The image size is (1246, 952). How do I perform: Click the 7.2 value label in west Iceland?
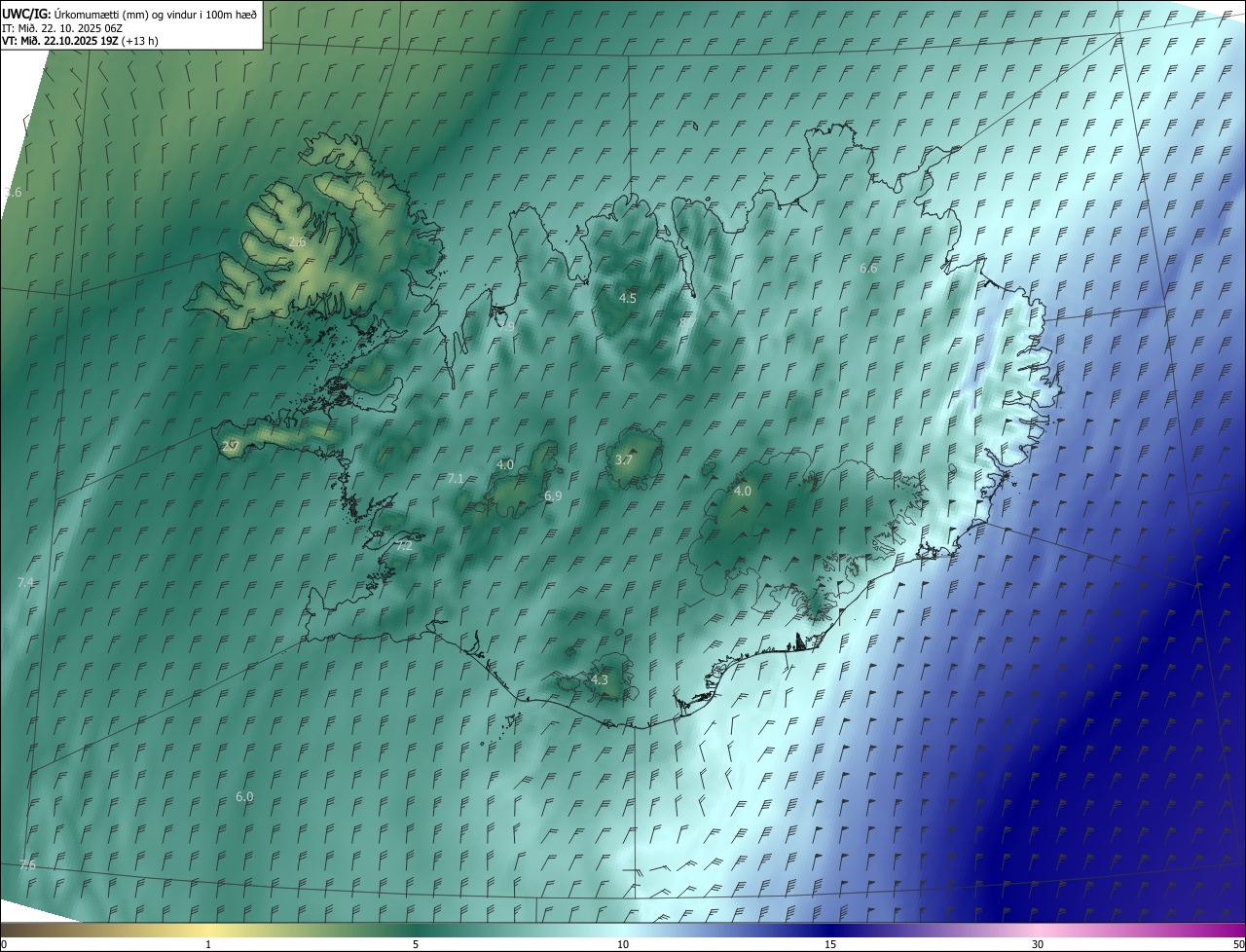(x=404, y=546)
